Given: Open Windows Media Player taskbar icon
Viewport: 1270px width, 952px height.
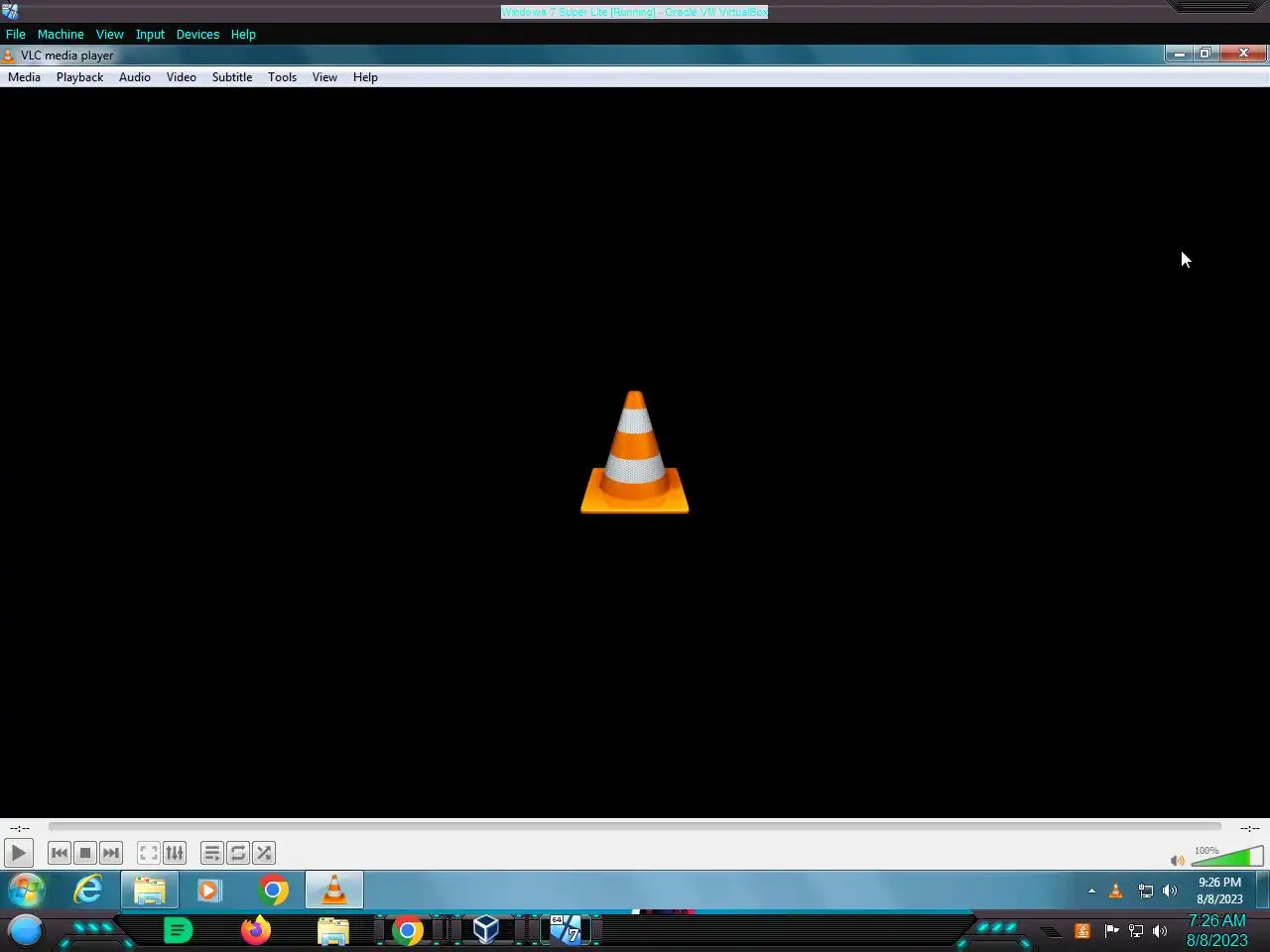Looking at the screenshot, I should 209,891.
